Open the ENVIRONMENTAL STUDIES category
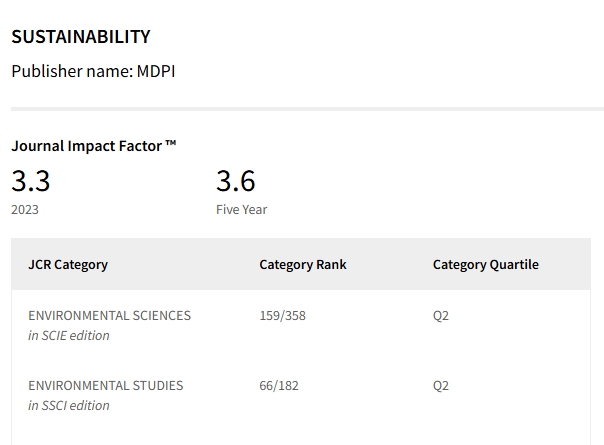This screenshot has width=604, height=445. tap(106, 386)
